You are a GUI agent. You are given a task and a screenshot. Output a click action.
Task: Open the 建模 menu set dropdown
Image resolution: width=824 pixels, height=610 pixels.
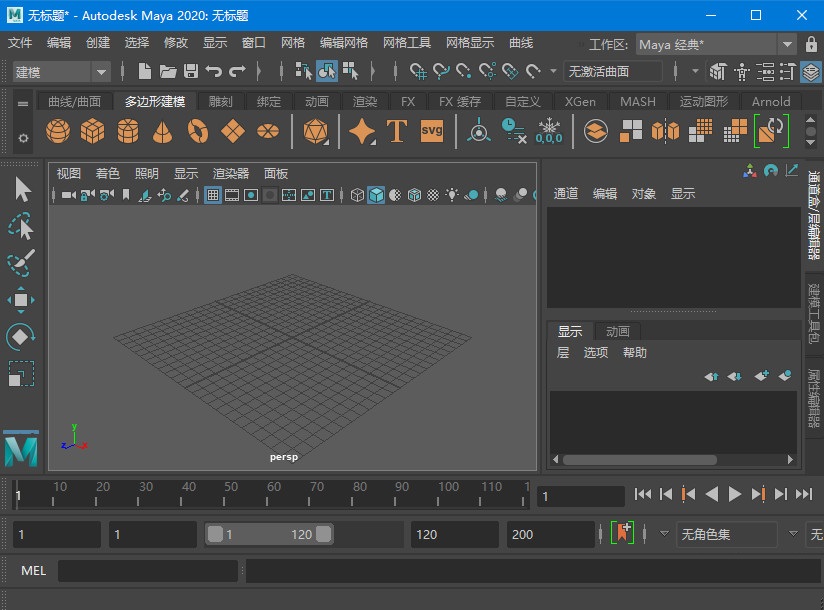pos(101,71)
